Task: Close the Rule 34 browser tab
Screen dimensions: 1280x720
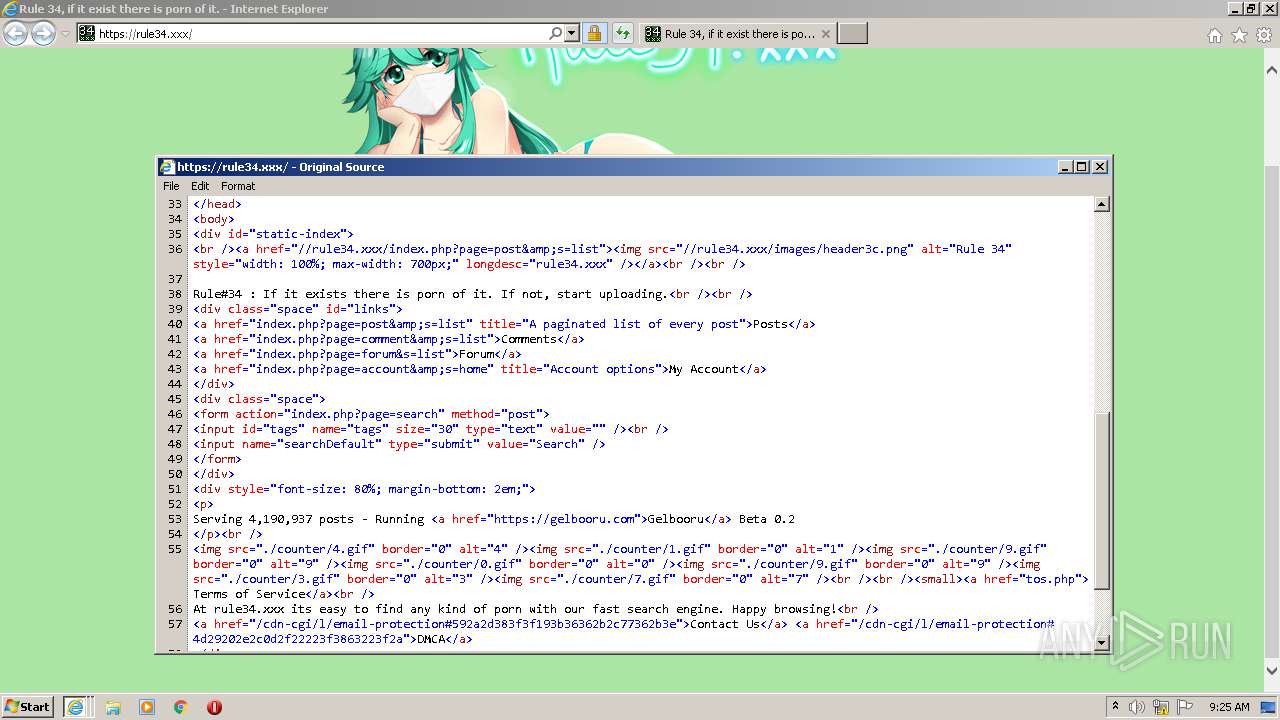Action: pos(826,34)
